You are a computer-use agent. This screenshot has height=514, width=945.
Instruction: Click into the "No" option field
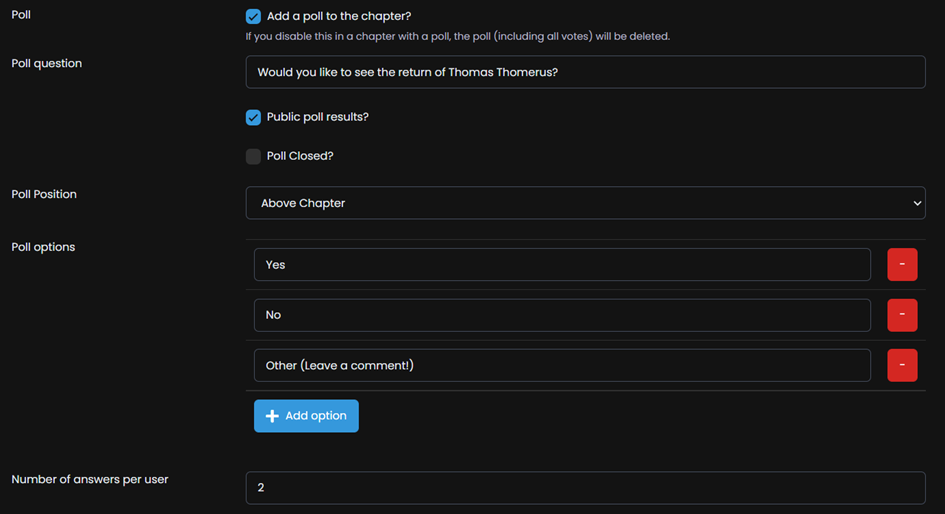562,315
